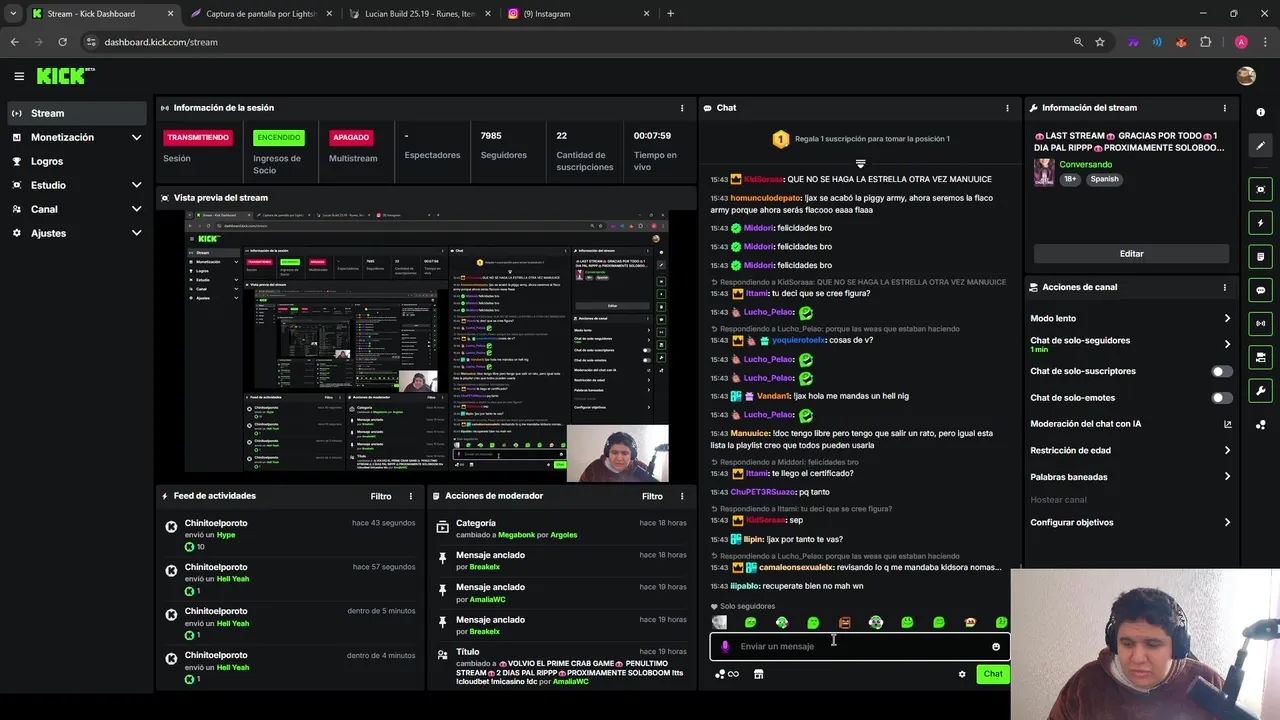This screenshot has width=1280, height=720.
Task: Open browser extensions puzzle icon
Action: coord(1205,42)
